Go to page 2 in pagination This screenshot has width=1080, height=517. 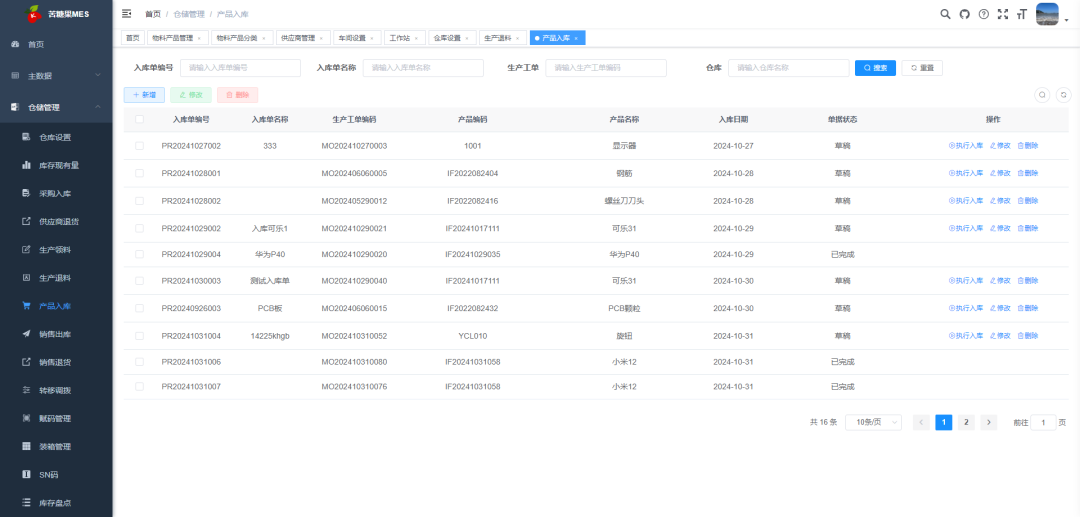click(x=966, y=422)
